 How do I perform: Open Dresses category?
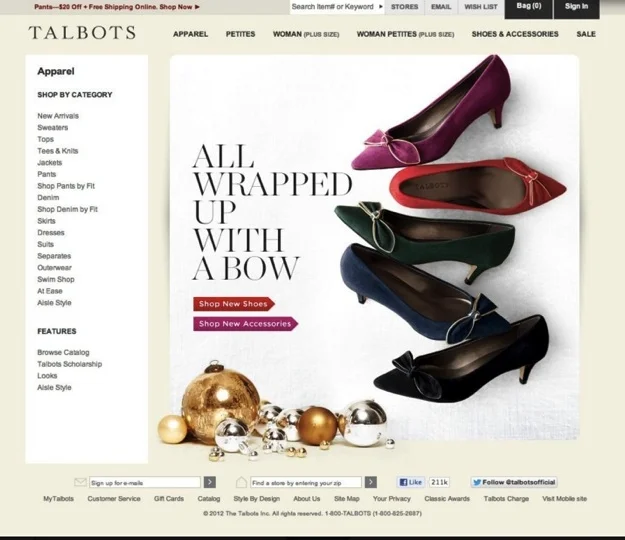[51, 232]
